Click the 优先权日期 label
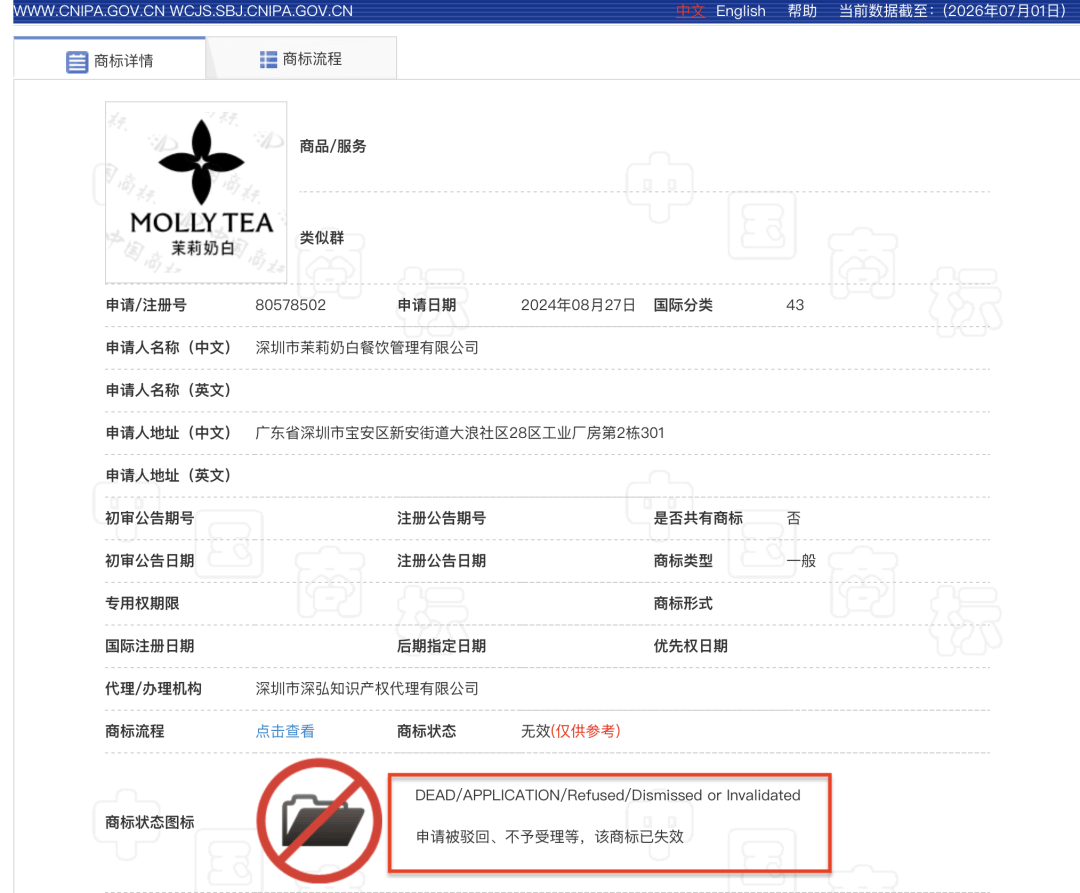The width and height of the screenshot is (1080, 893). [x=690, y=647]
